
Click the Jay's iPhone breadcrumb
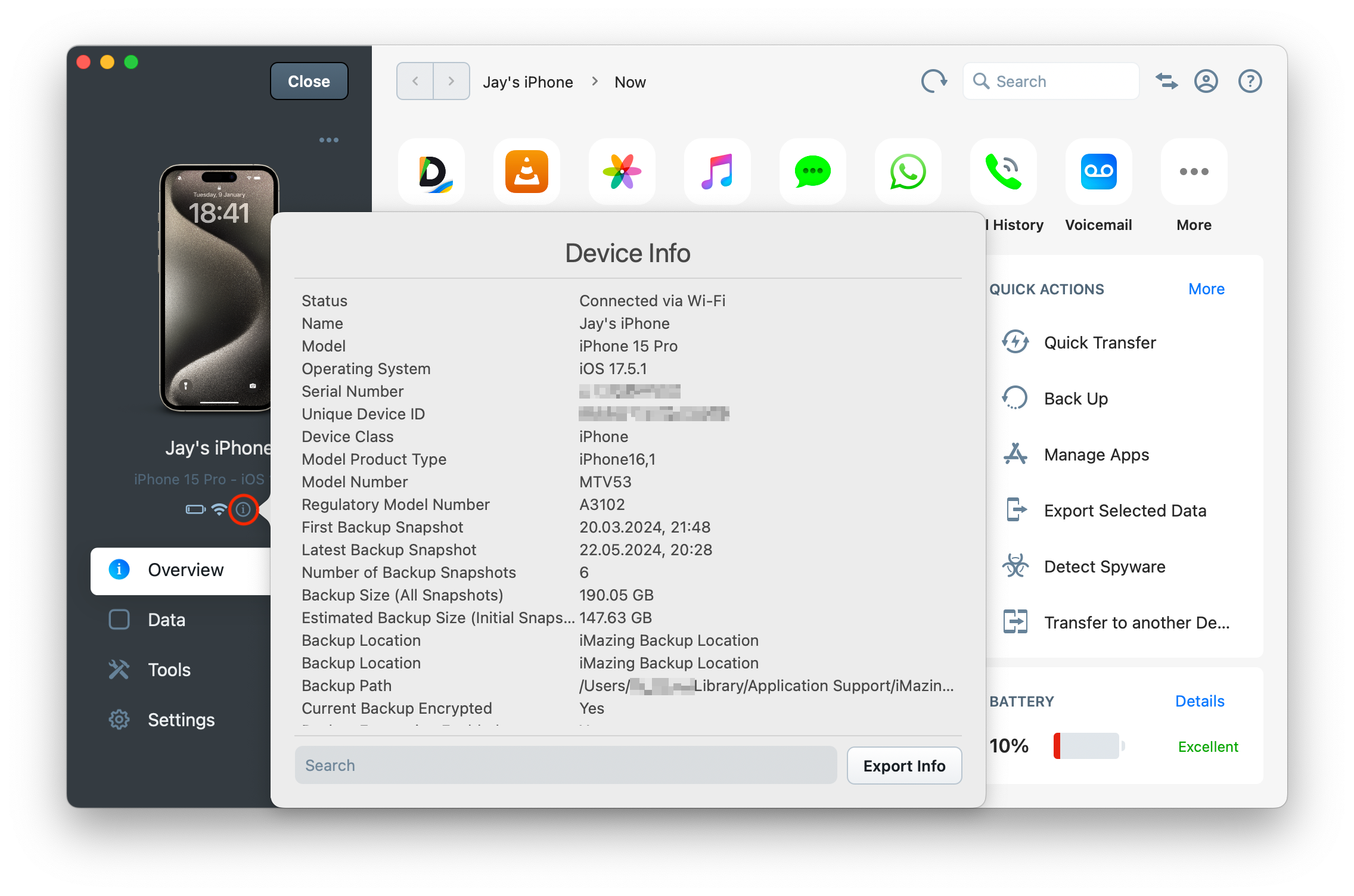tap(528, 82)
